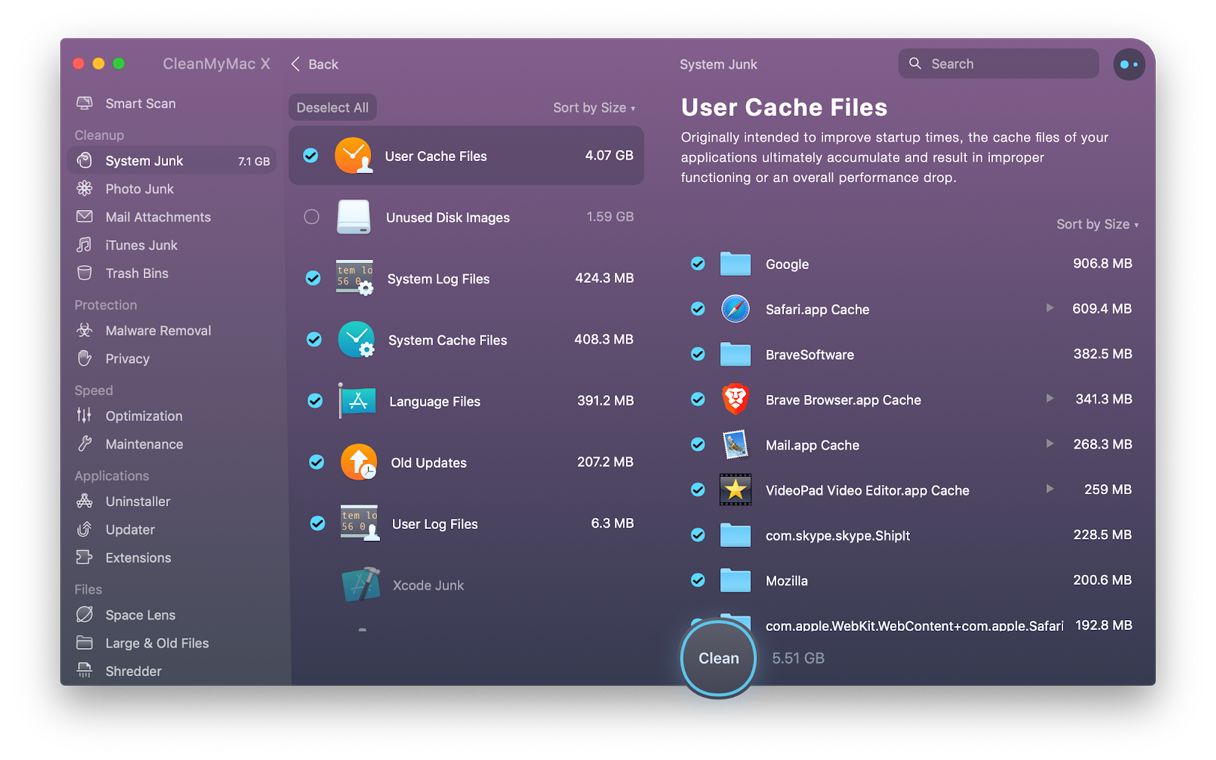The width and height of the screenshot is (1216, 760).
Task: Click the Xcode Junk hammer icon
Action: (360, 584)
